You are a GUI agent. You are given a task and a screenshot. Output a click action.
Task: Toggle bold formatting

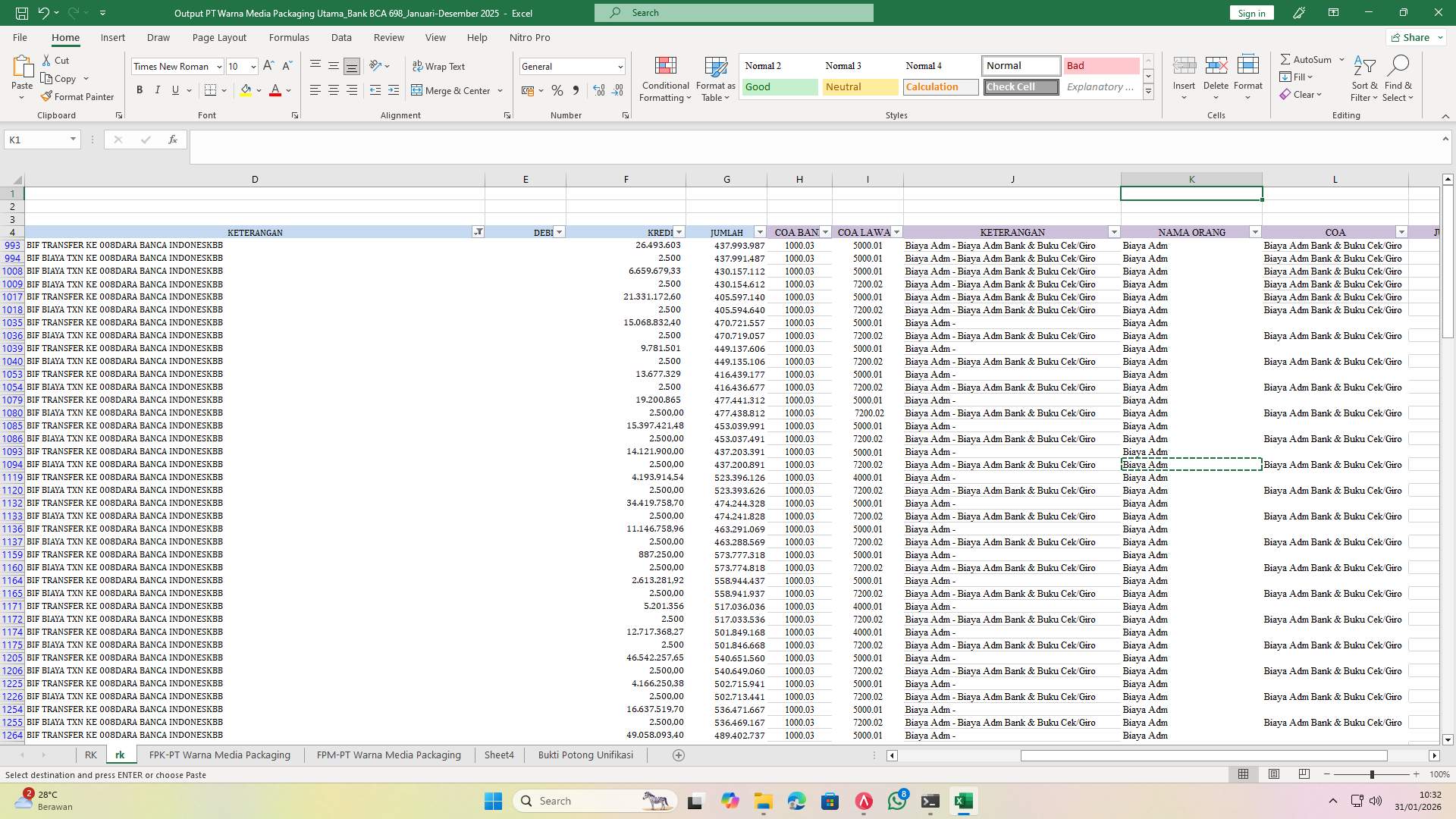click(x=140, y=89)
